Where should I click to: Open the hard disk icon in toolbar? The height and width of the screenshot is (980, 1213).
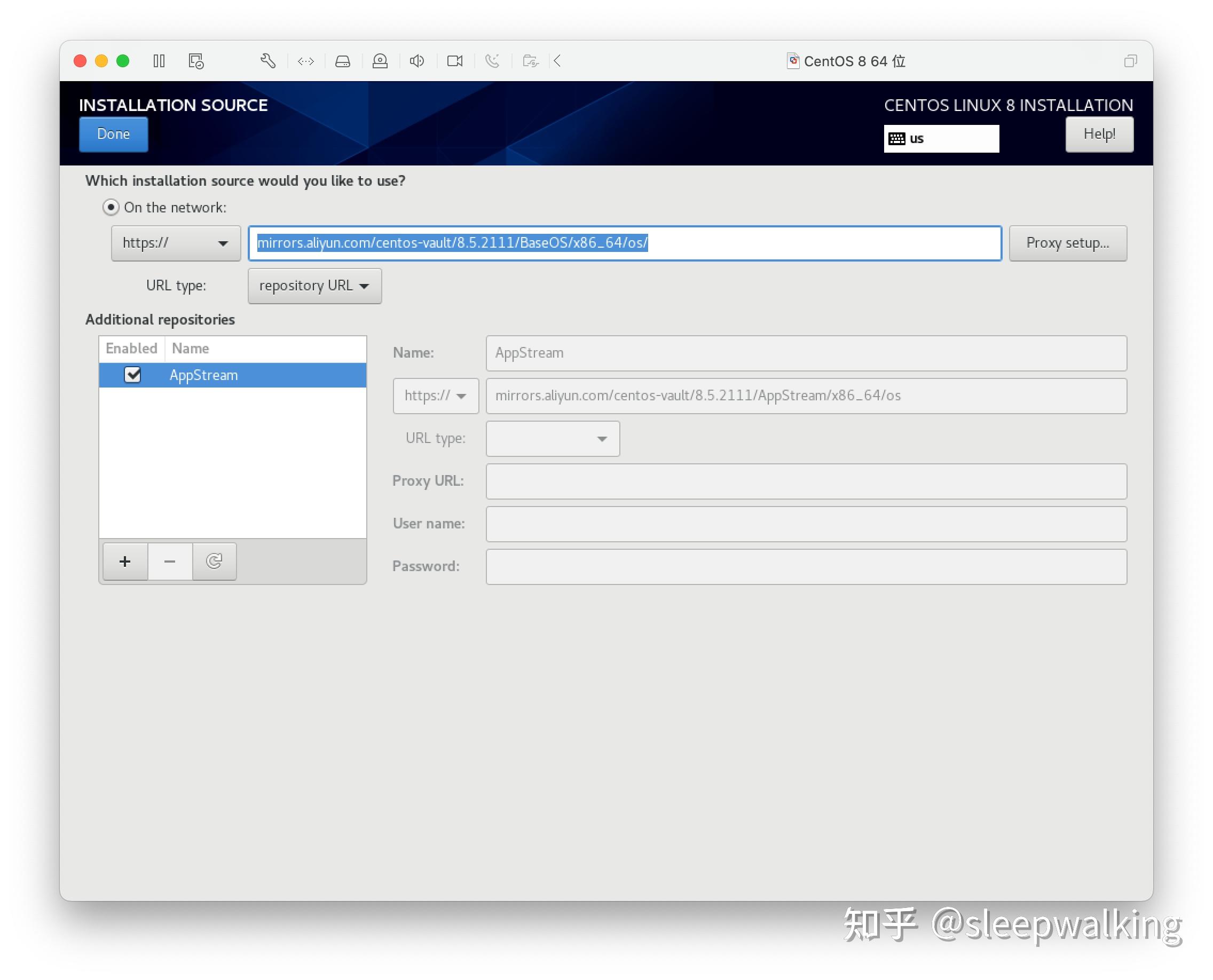point(343,61)
